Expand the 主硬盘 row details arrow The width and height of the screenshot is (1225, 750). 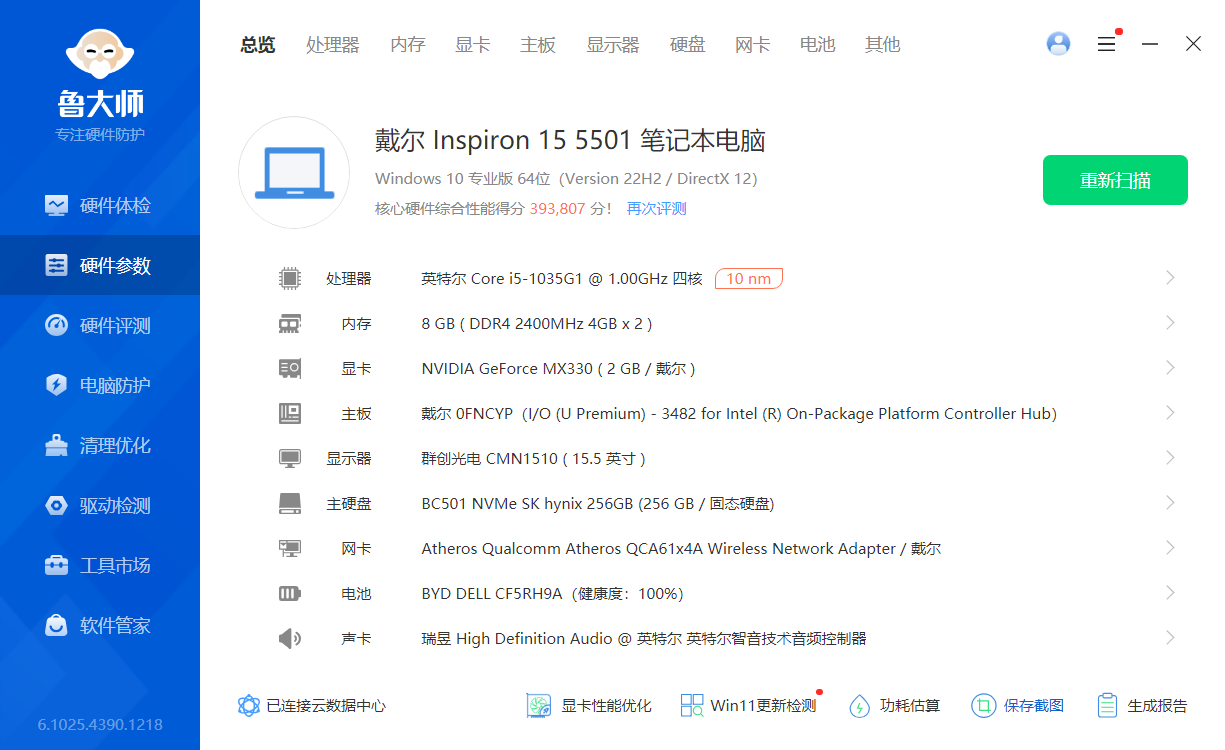point(1170,503)
